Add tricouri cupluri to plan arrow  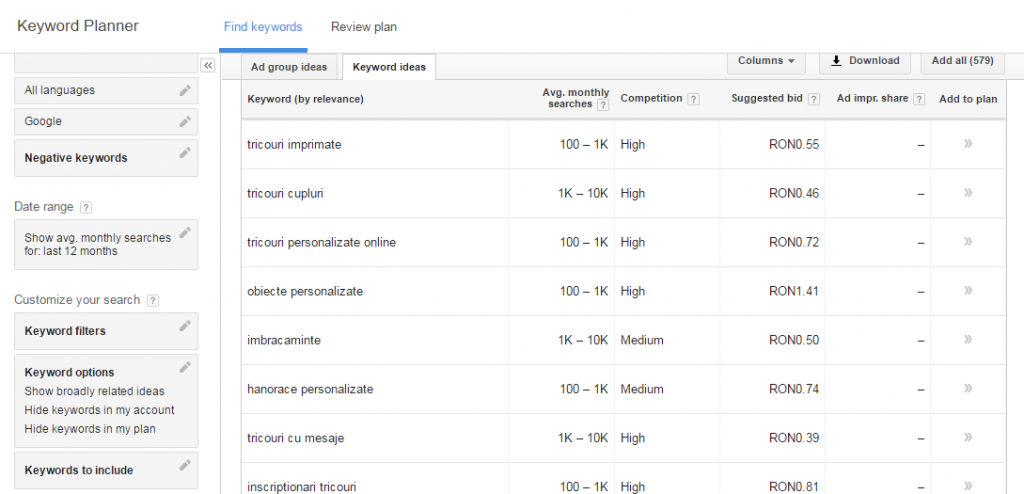[x=968, y=192]
